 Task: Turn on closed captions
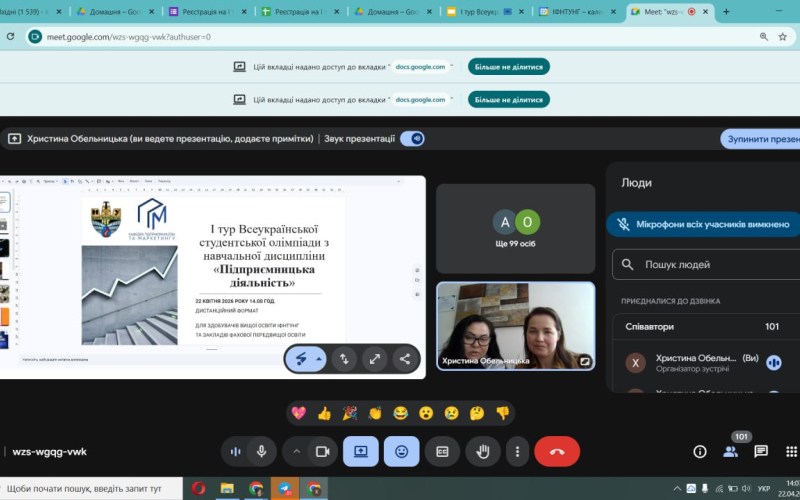[x=442, y=452]
